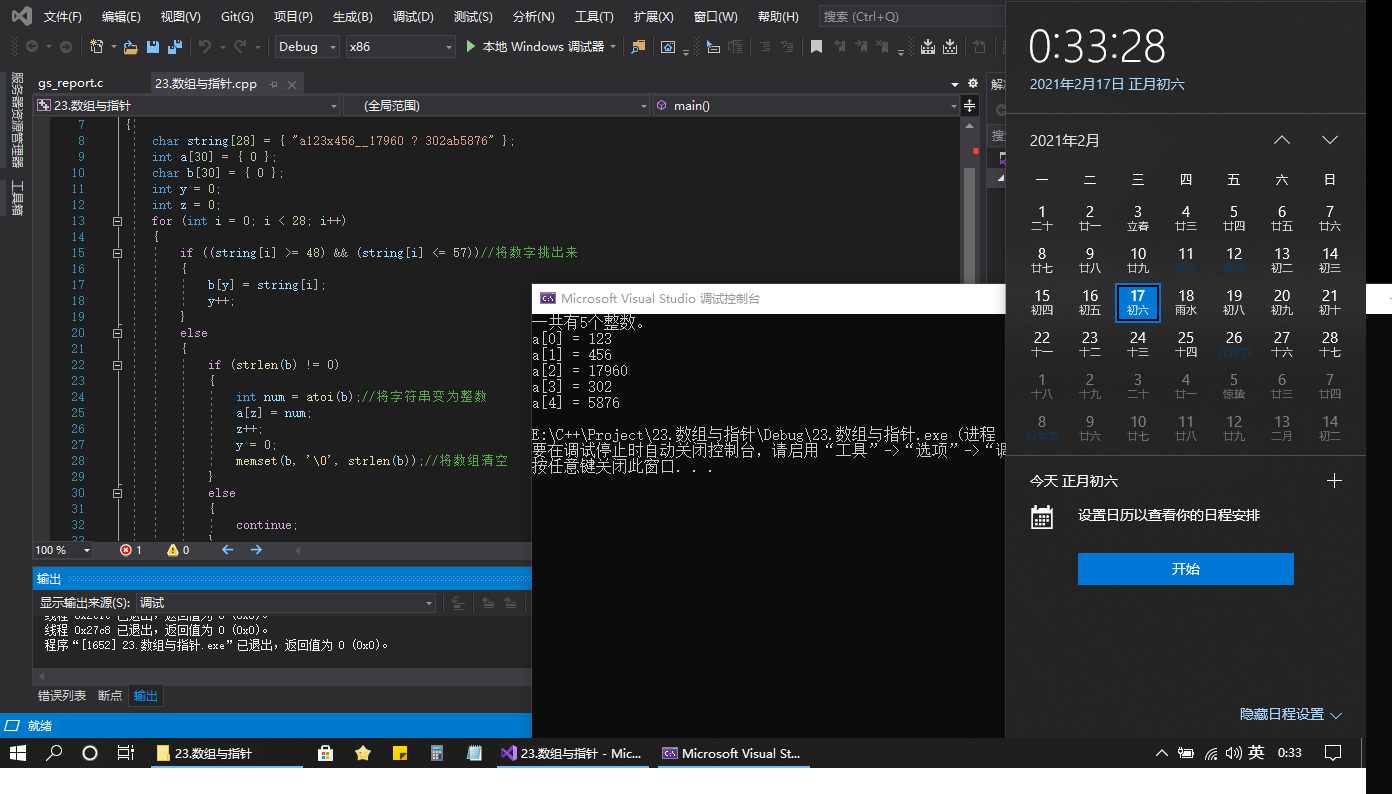Go to previous month in the calendar

coord(1282,140)
